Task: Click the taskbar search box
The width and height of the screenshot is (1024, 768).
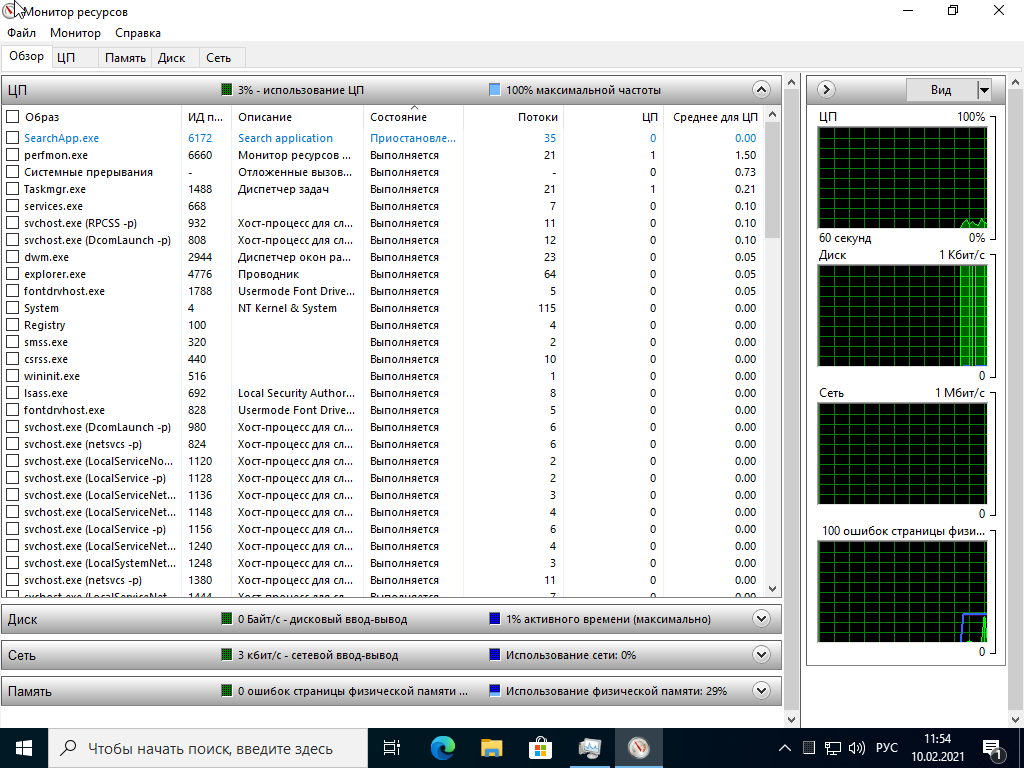Action: pos(208,748)
